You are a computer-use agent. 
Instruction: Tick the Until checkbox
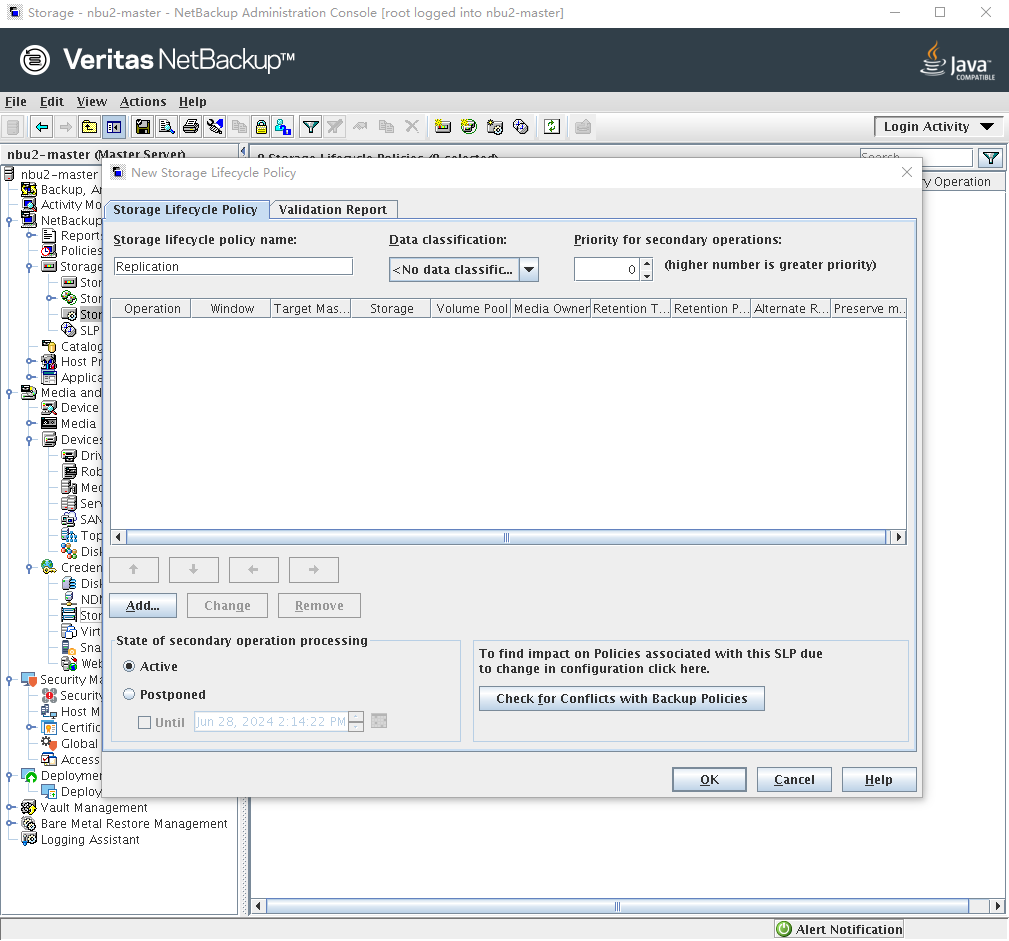coord(145,722)
